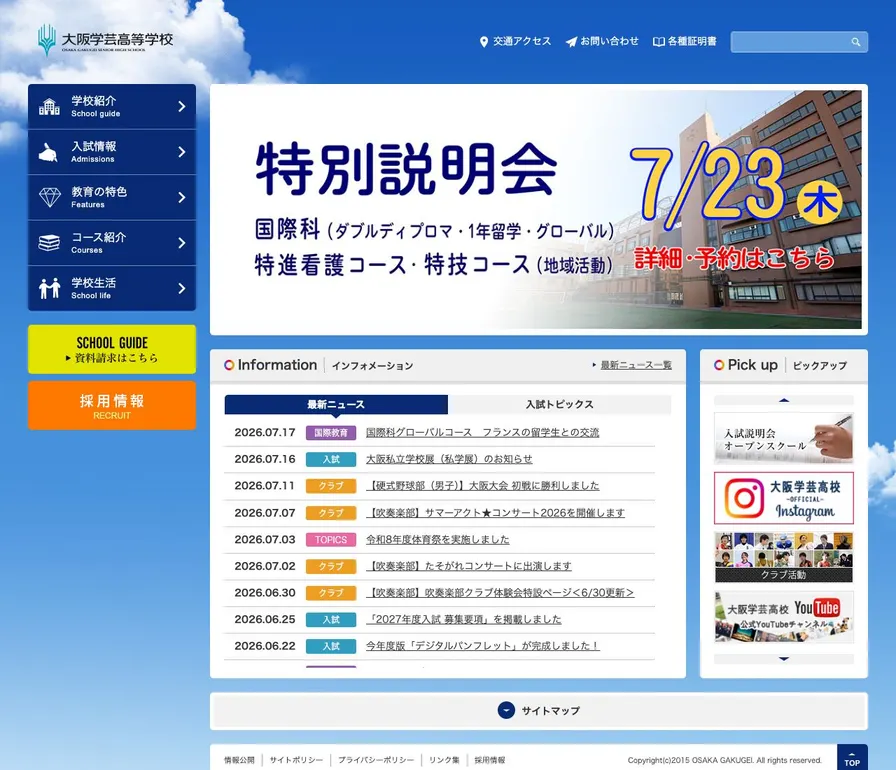Click 詳細・予約はこちら on the banner
Screen dimensions: 896x770
[x=735, y=259]
